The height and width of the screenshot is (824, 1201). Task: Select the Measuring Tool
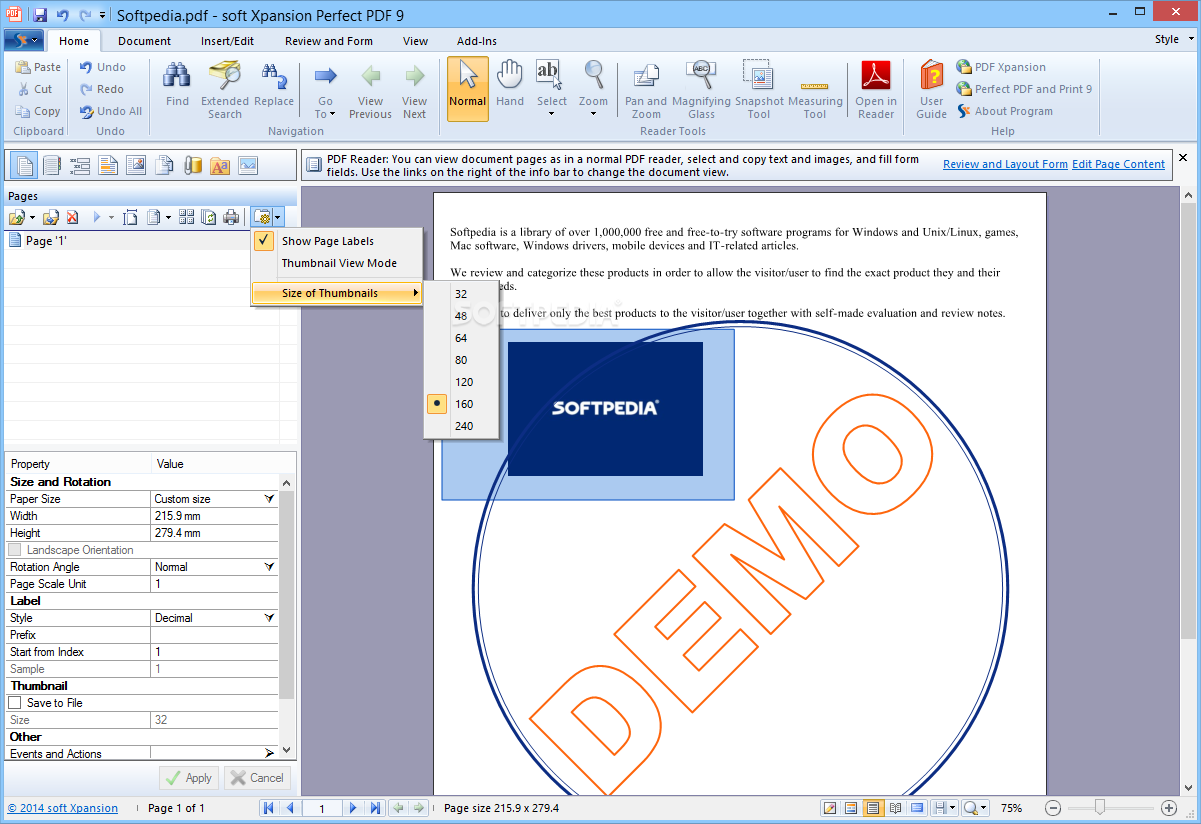coord(815,89)
